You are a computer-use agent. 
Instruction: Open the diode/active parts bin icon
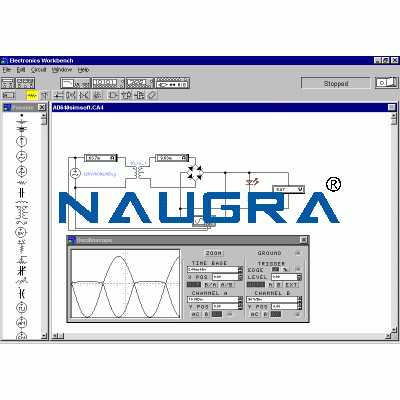(45, 95)
